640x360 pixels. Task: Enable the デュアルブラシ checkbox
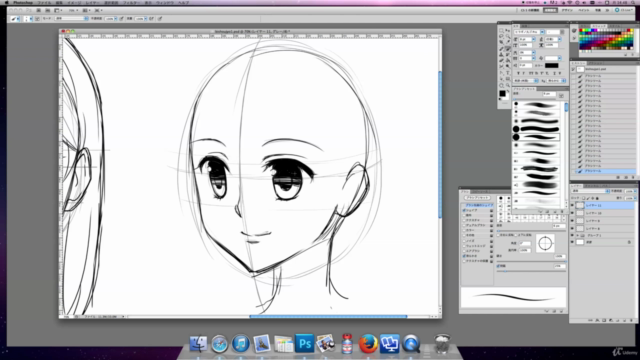464,225
